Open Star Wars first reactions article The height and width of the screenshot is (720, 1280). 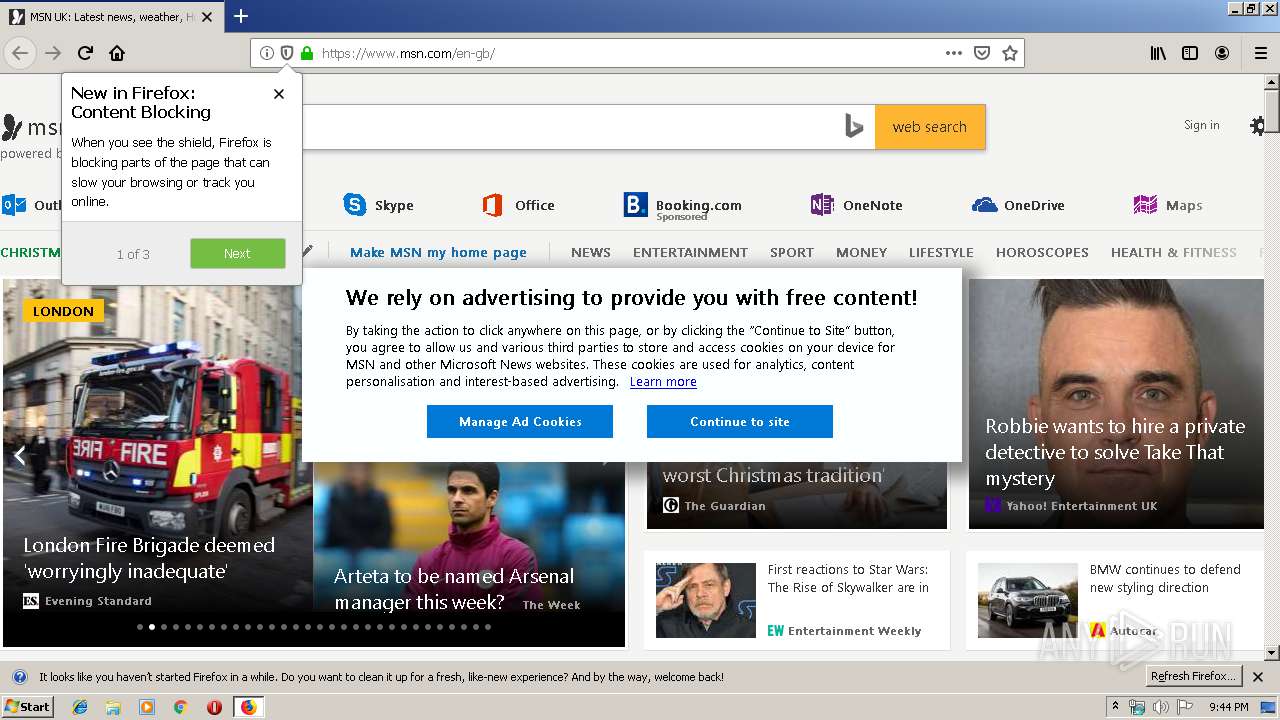848,578
